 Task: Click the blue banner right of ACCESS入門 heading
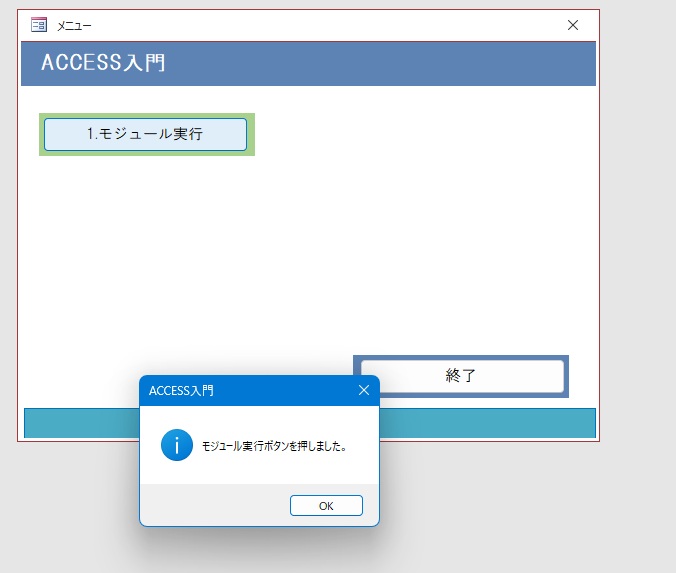[400, 63]
